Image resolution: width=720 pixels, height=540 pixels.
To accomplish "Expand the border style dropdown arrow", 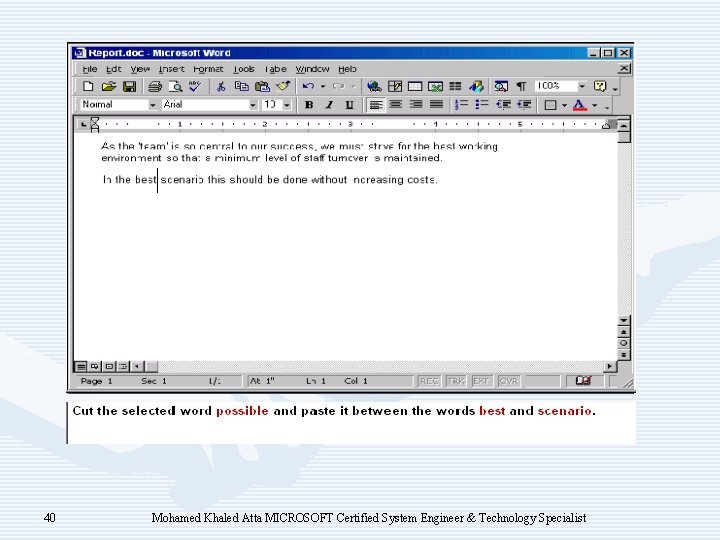I will (x=564, y=105).
